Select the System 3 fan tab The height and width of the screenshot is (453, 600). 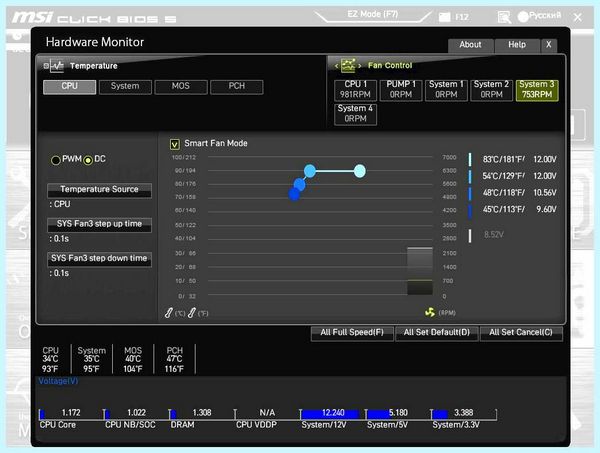(537, 90)
